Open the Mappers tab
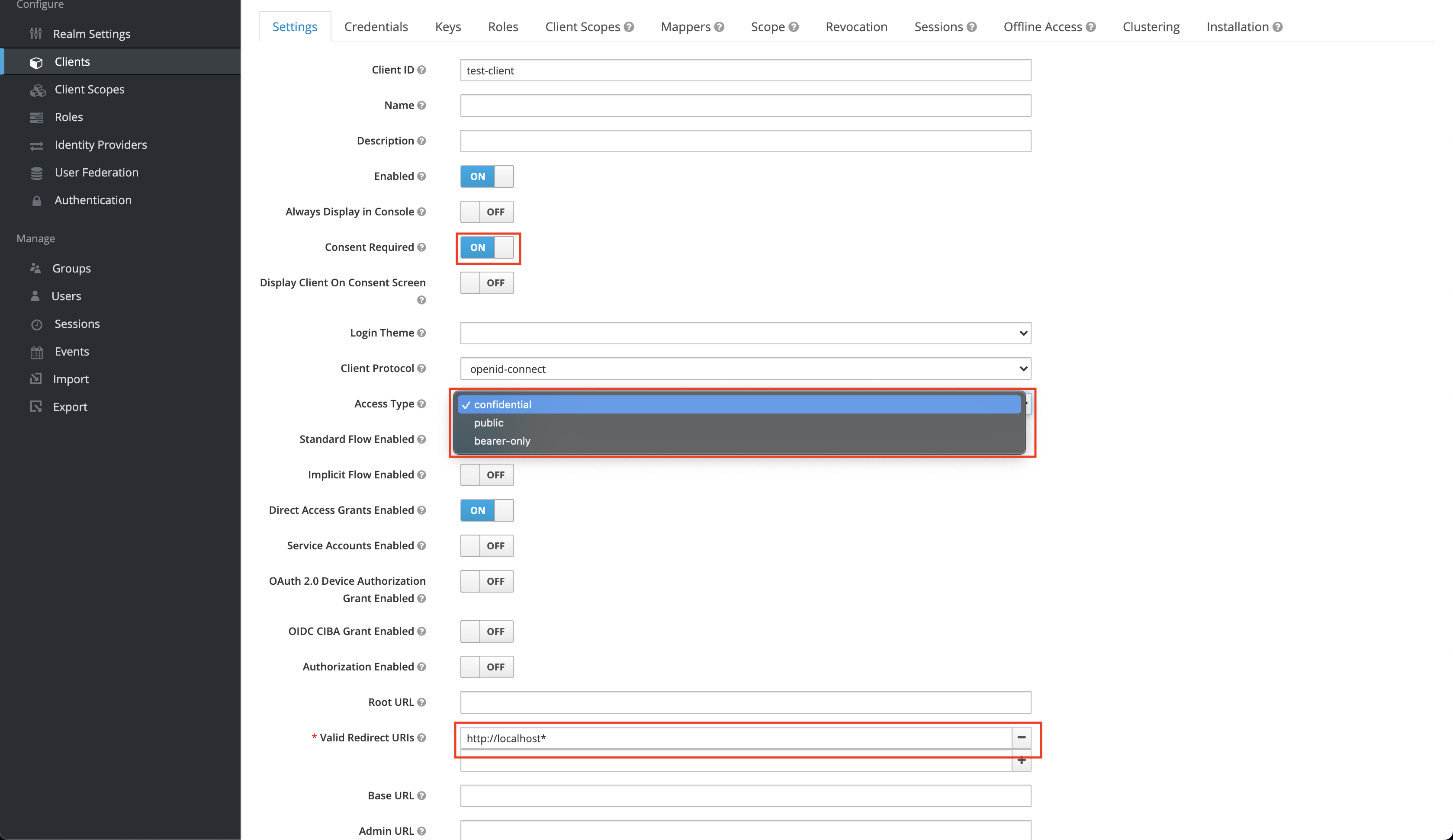Screen dimensions: 1453x840 point(686,26)
